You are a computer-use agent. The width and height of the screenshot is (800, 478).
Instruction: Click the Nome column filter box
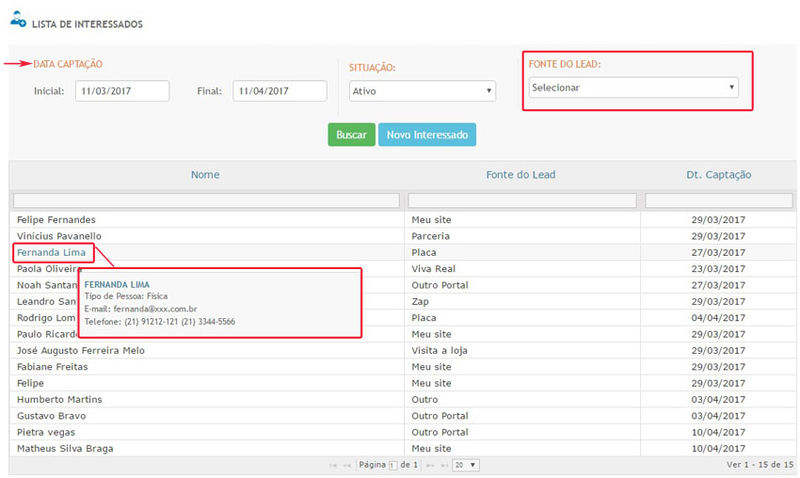(206, 201)
